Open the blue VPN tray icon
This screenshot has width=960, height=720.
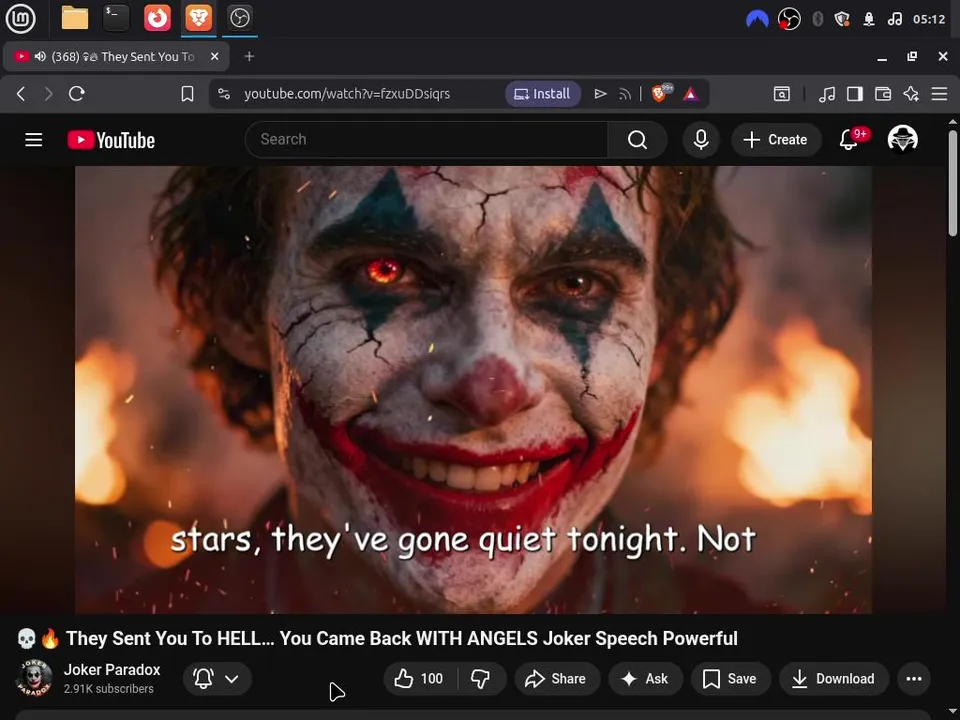click(757, 19)
